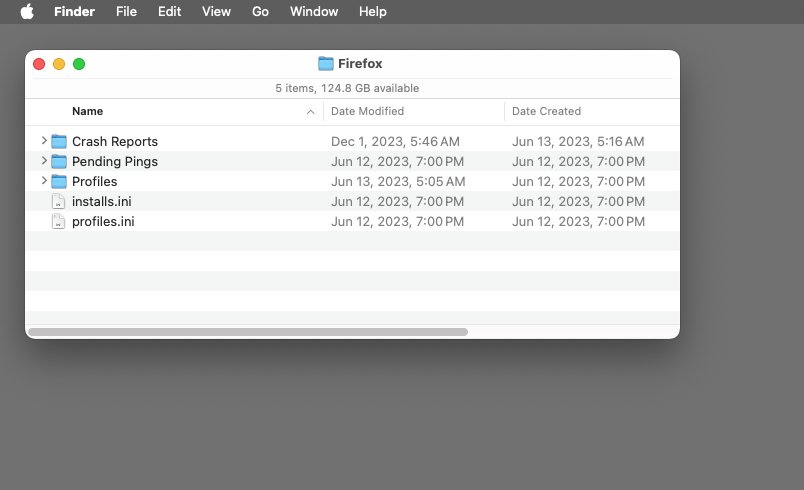
Task: Select the profiles.ini file name
Action: tap(103, 222)
